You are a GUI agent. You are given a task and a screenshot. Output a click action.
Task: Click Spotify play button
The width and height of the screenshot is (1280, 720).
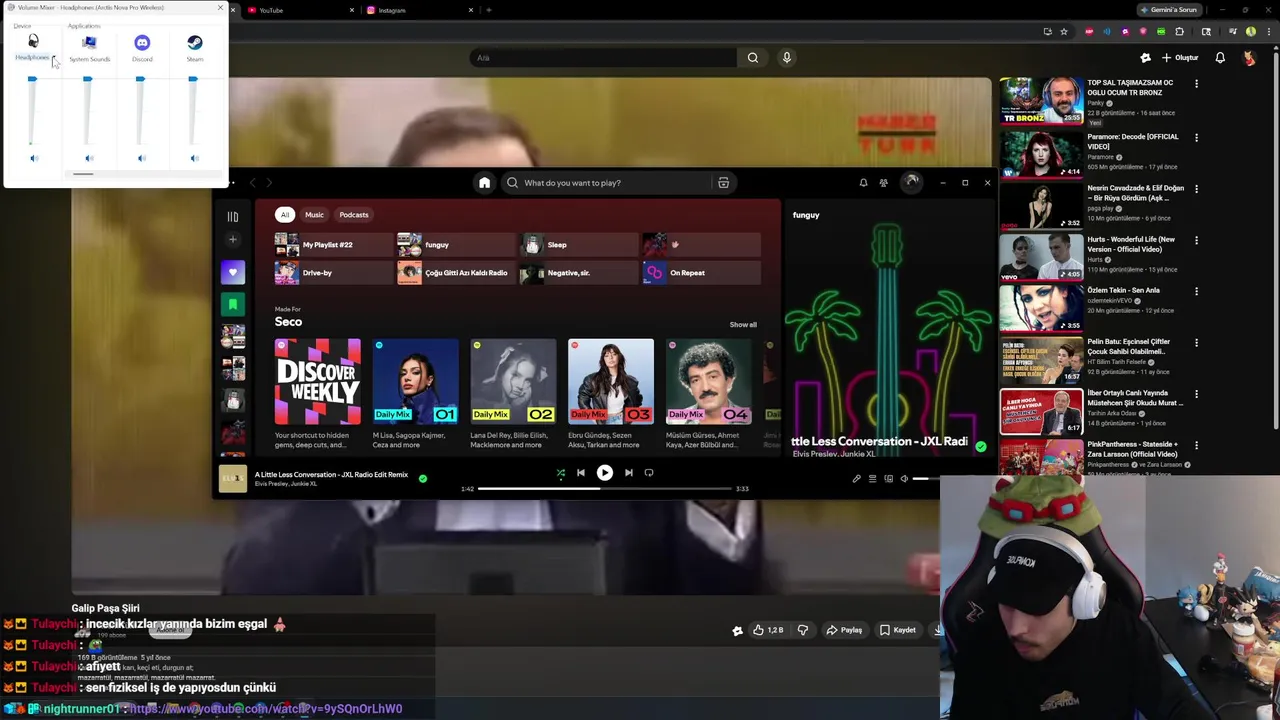tap(605, 473)
